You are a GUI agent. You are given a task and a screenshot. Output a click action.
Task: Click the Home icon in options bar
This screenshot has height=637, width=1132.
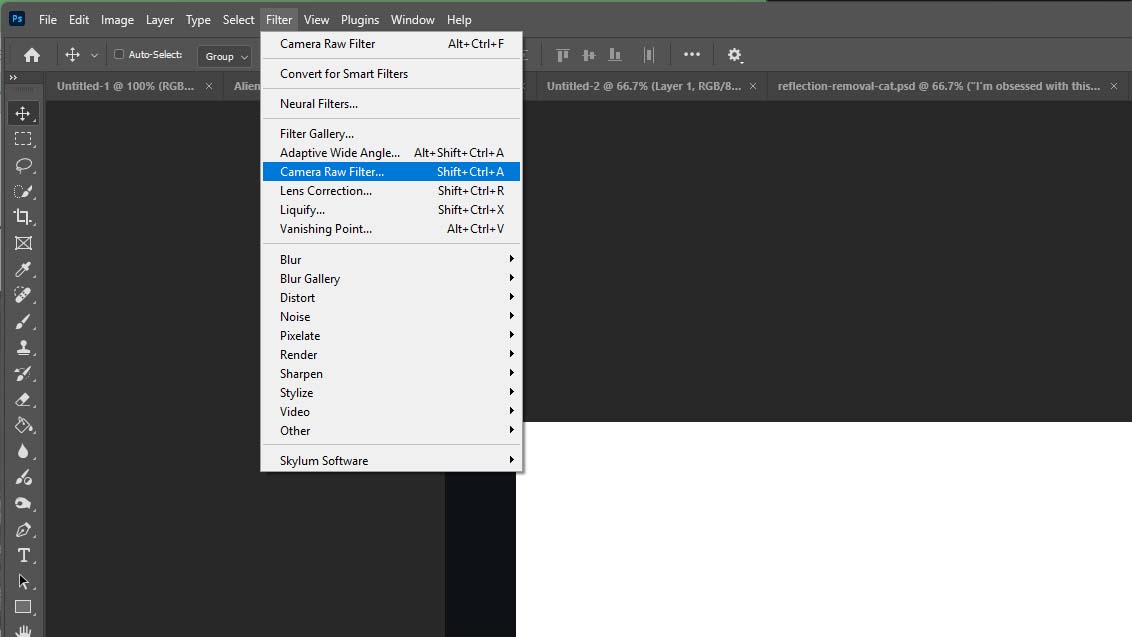pos(32,55)
